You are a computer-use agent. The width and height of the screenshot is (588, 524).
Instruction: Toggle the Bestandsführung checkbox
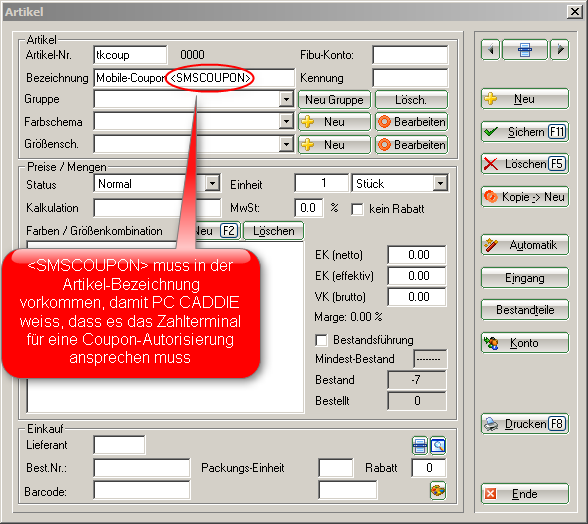(x=321, y=340)
